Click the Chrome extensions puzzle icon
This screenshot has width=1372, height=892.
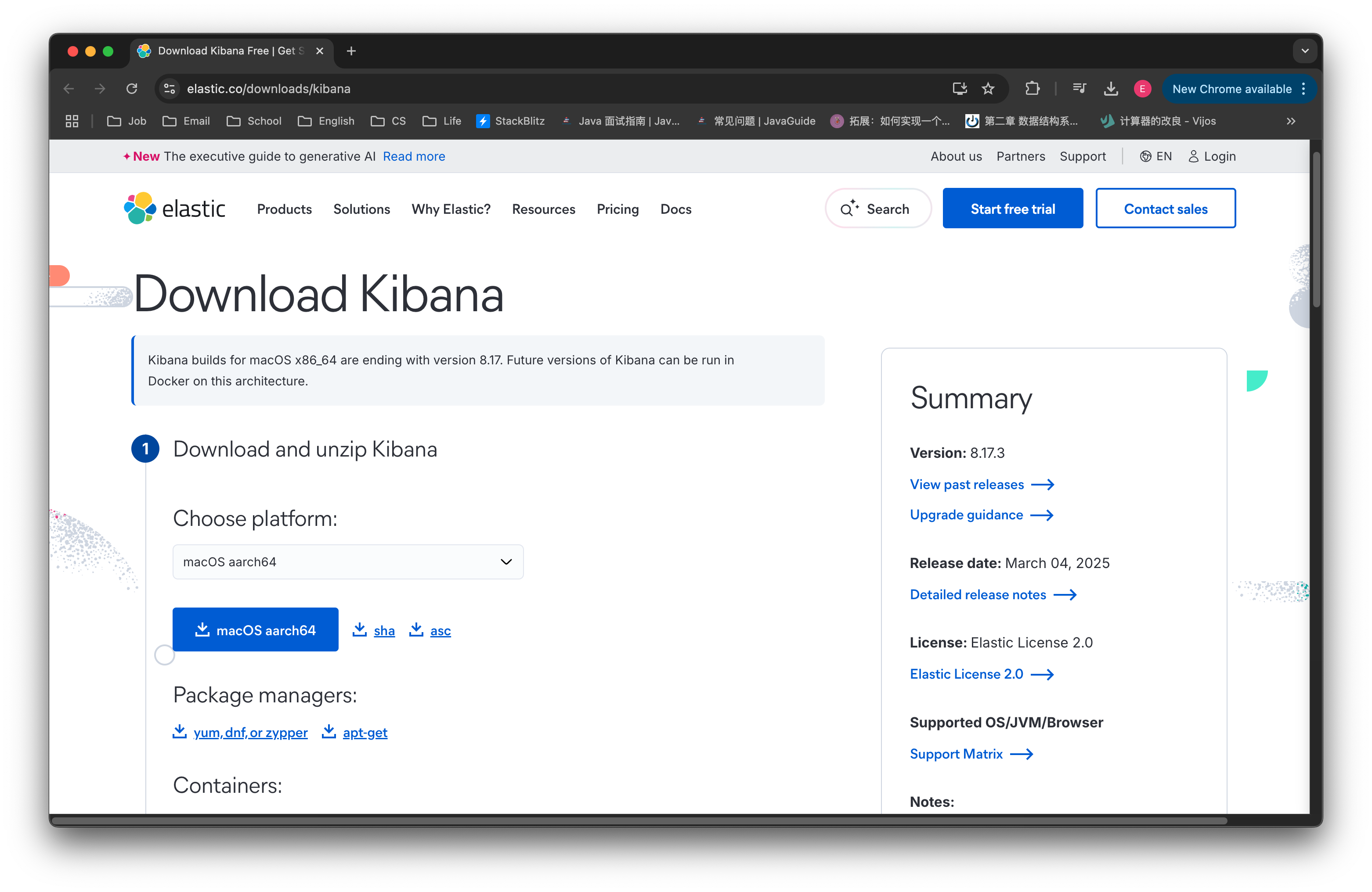[1033, 89]
